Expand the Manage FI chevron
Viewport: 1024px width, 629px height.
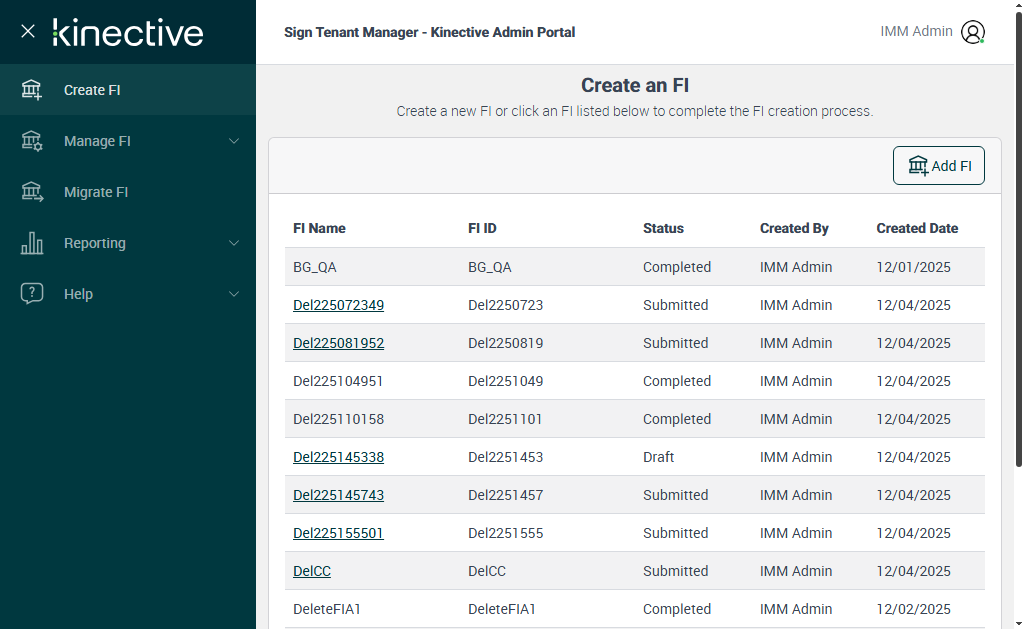pyautogui.click(x=234, y=141)
